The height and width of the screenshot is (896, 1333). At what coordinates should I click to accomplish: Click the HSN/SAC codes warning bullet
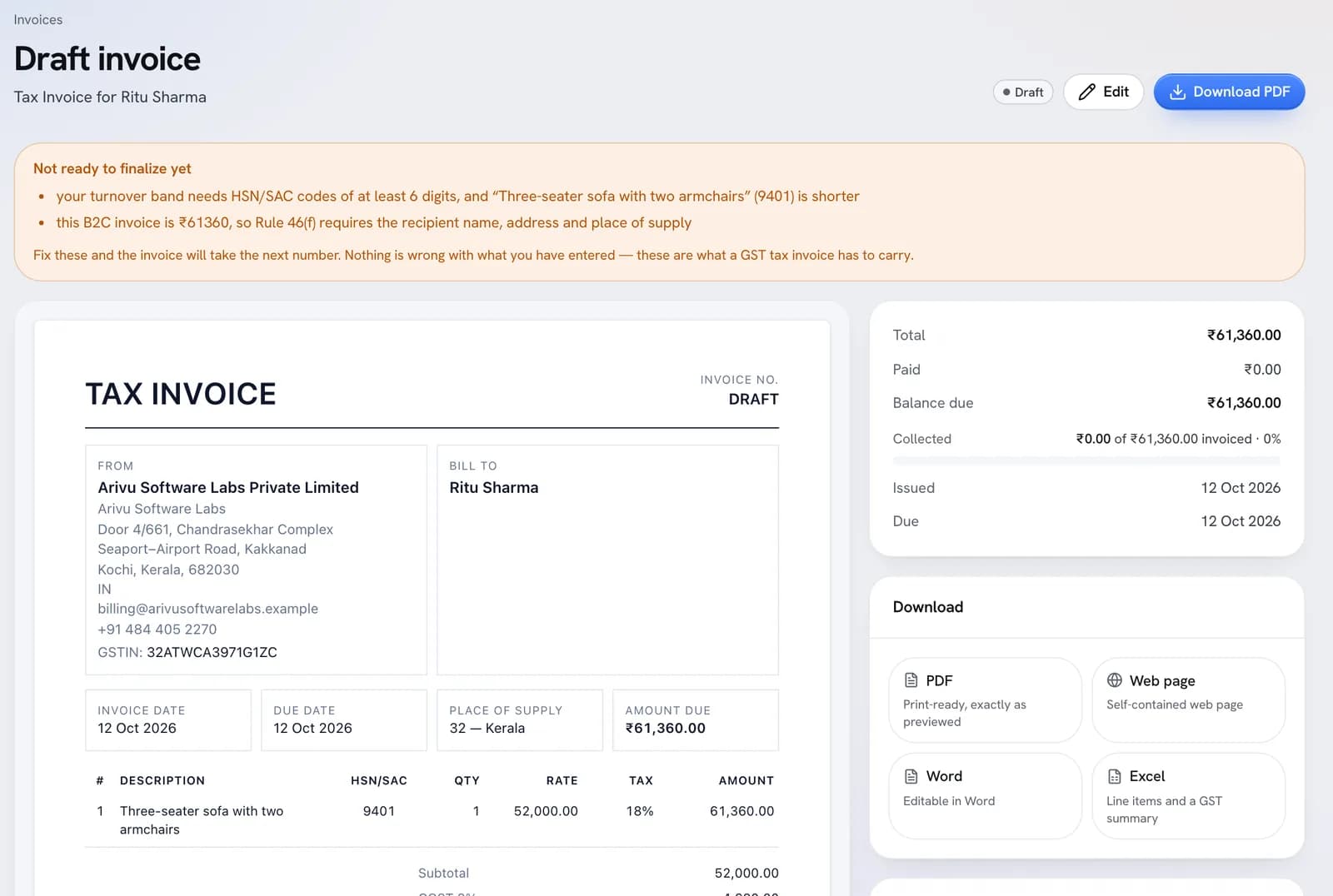457,197
